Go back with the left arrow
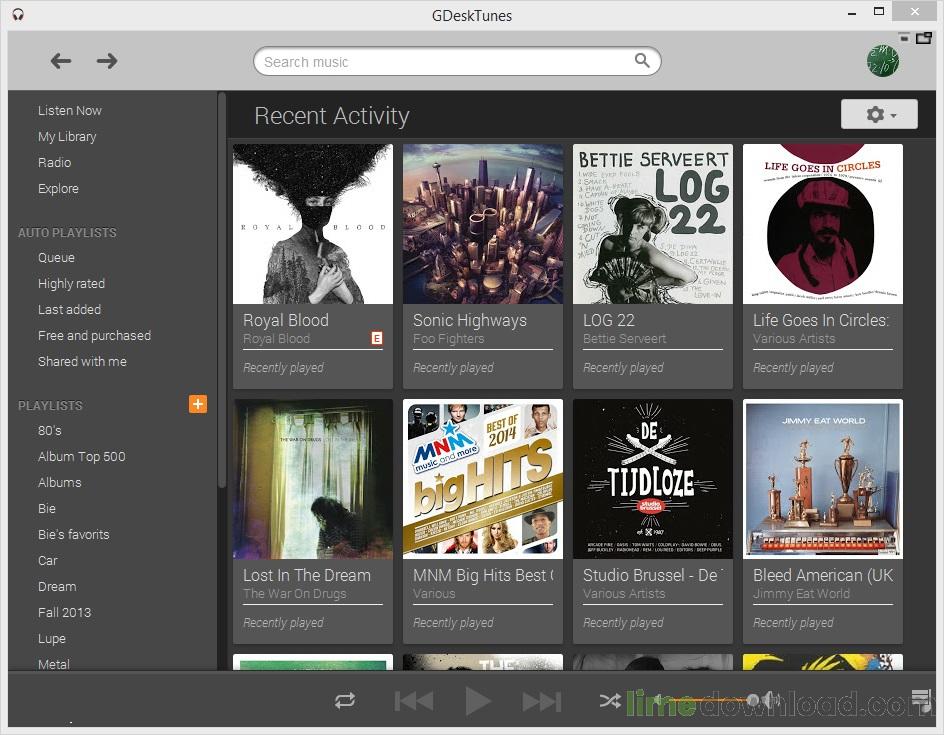944x735 pixels. pyautogui.click(x=61, y=61)
